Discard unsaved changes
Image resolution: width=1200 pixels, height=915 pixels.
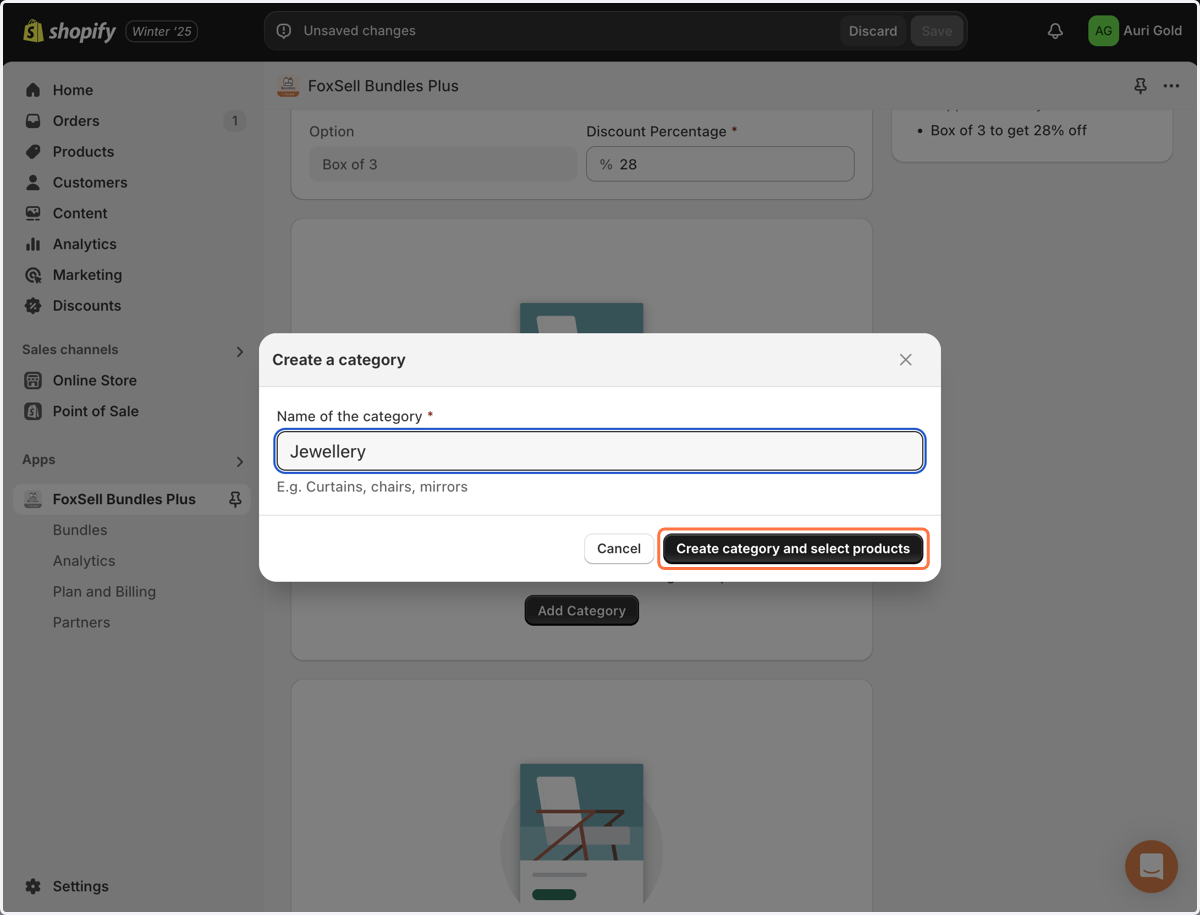(x=873, y=31)
